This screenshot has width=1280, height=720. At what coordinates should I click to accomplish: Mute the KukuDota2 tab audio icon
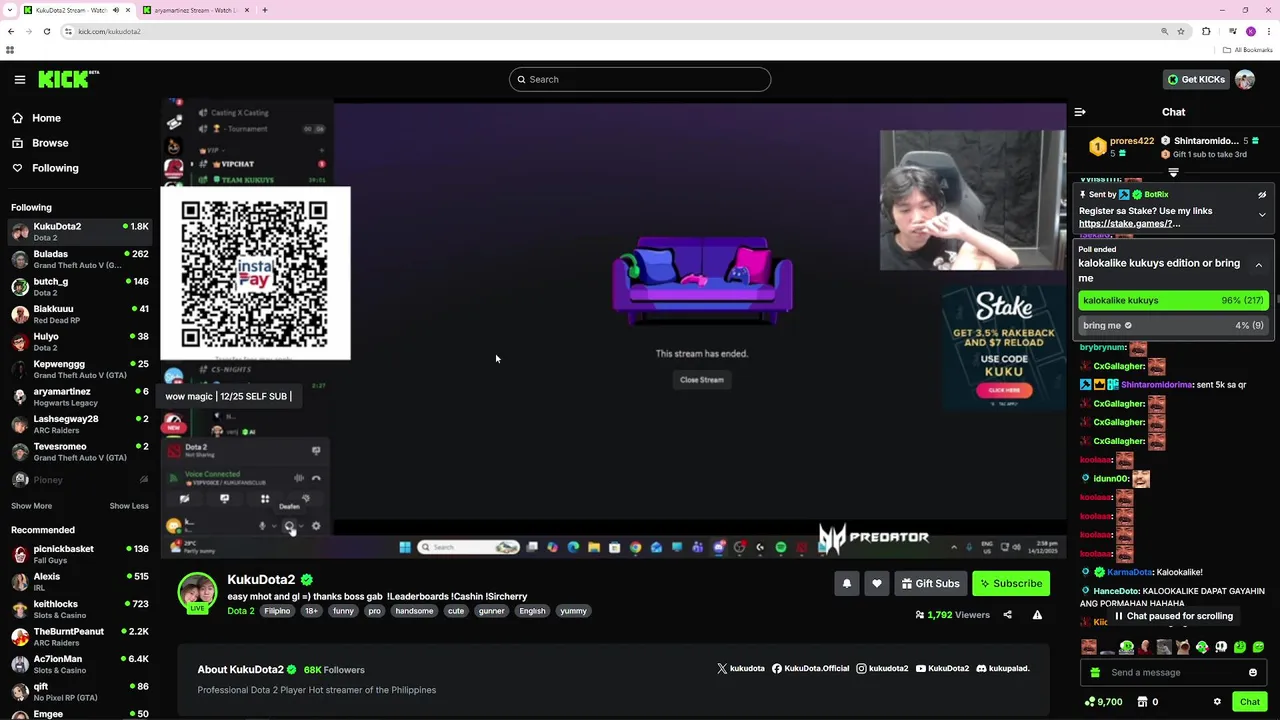pos(115,10)
